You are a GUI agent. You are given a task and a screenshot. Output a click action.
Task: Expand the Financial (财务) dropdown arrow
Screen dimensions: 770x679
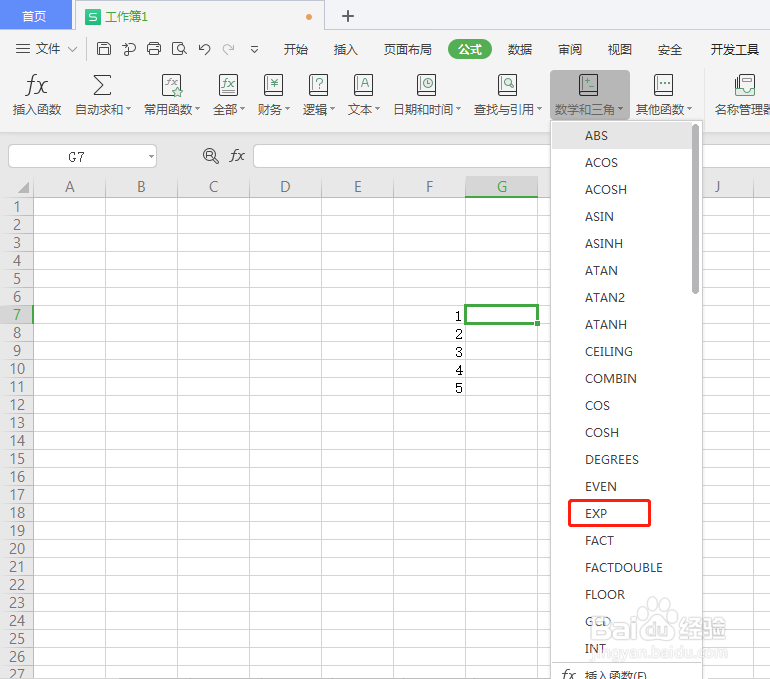point(287,109)
